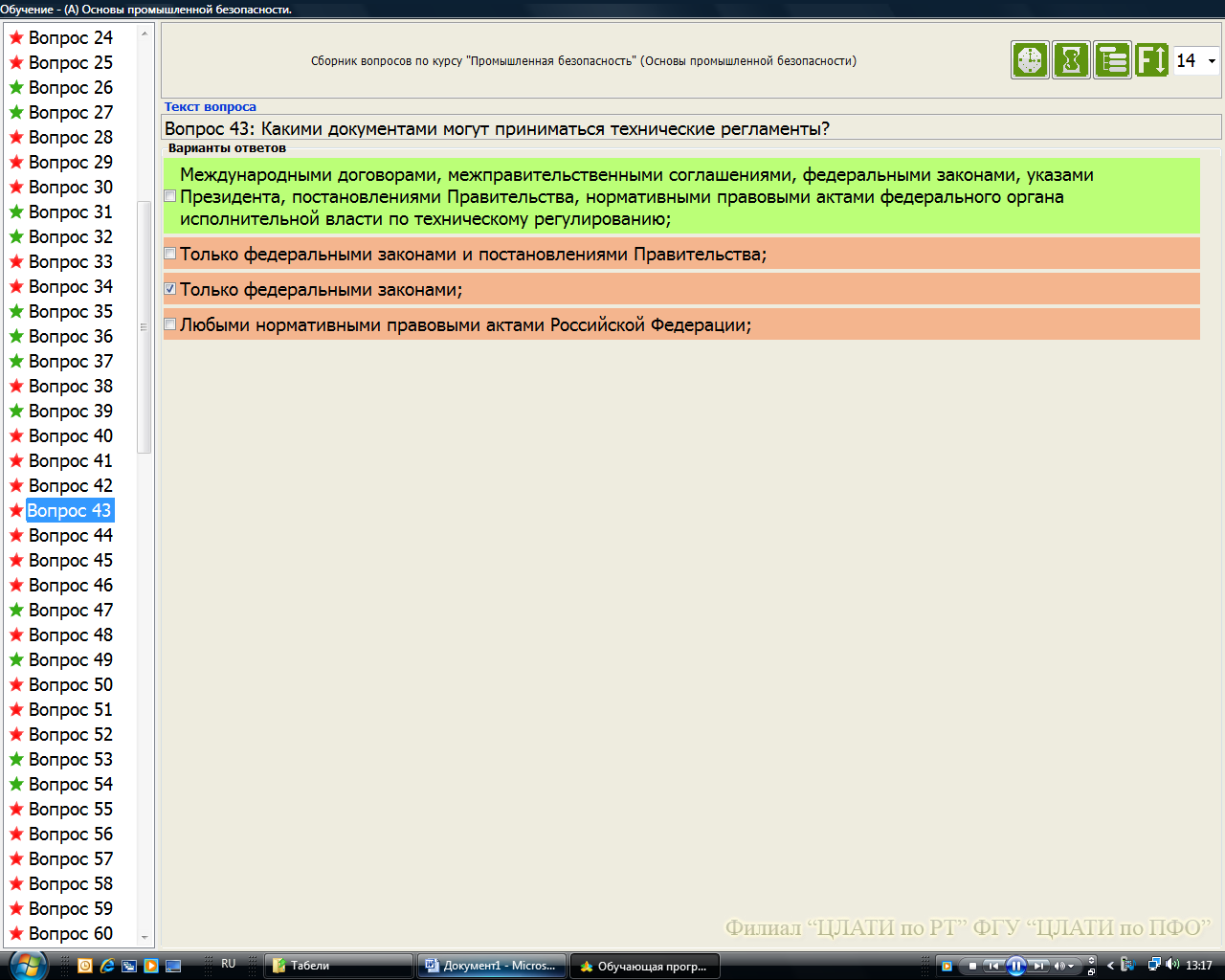Switch to the Табели taskbar window

(339, 966)
